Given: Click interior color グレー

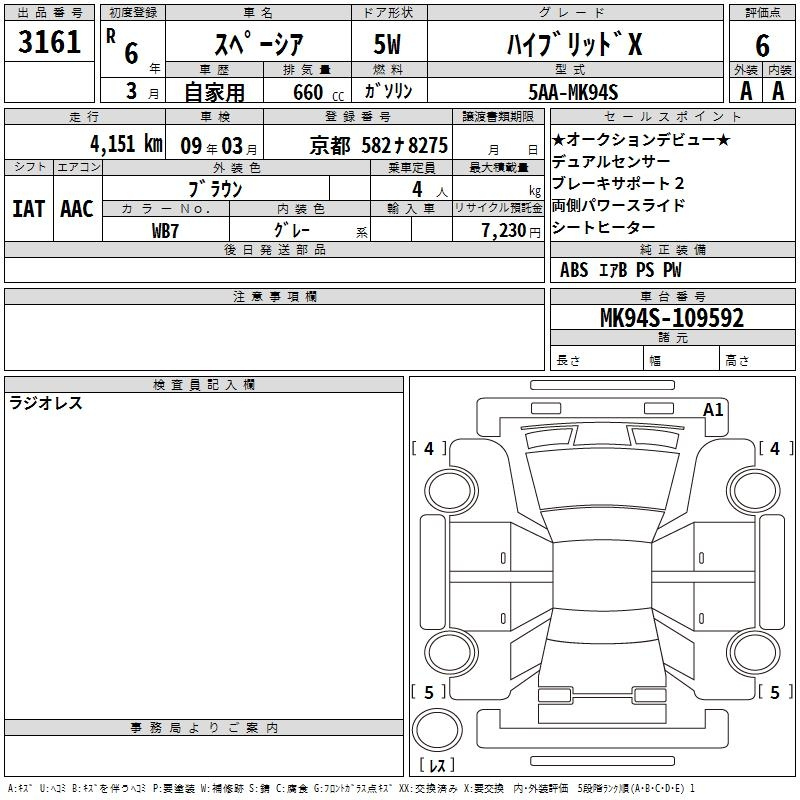Looking at the screenshot, I should [292, 230].
